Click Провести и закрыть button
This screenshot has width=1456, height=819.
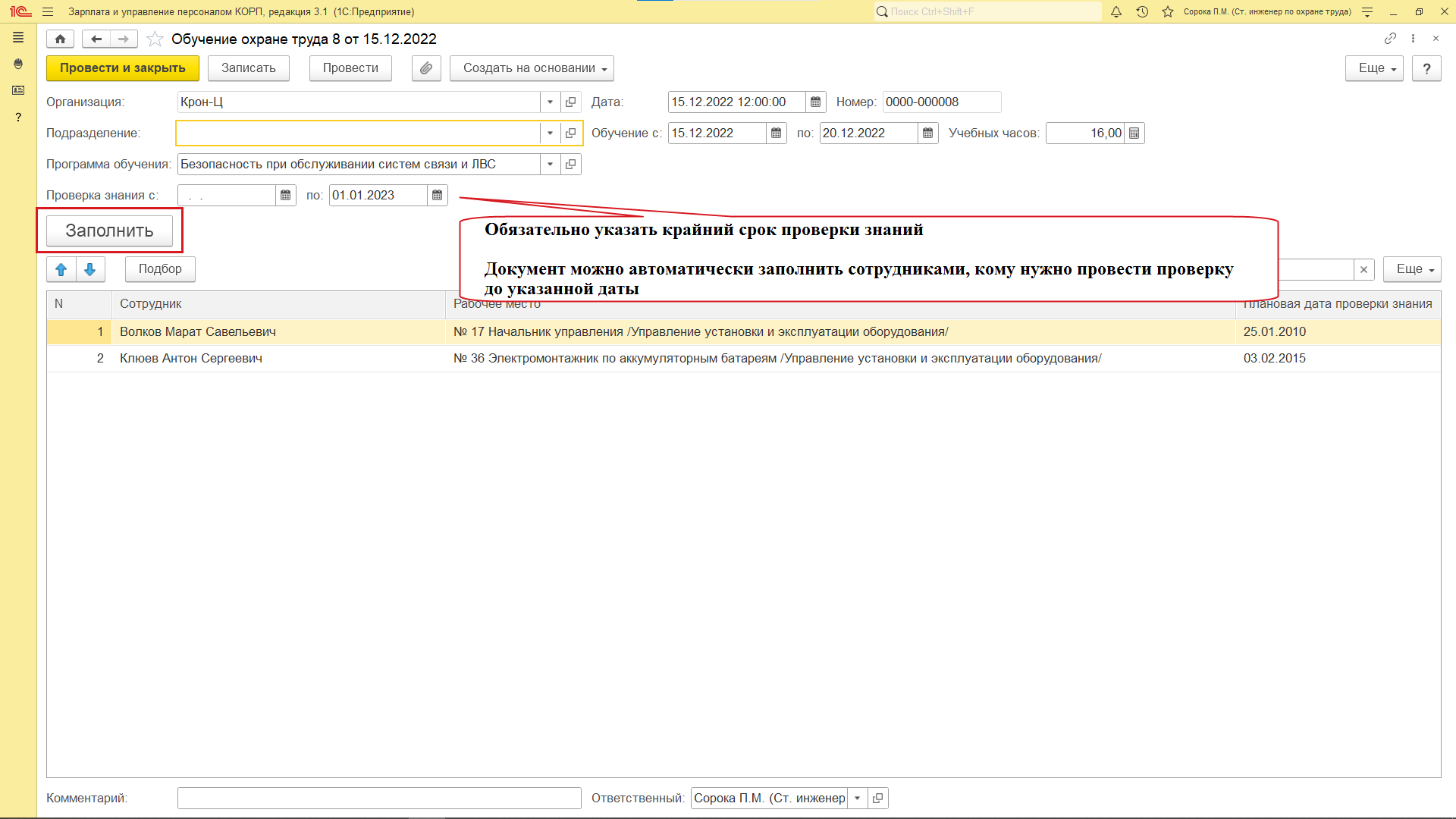pos(122,68)
